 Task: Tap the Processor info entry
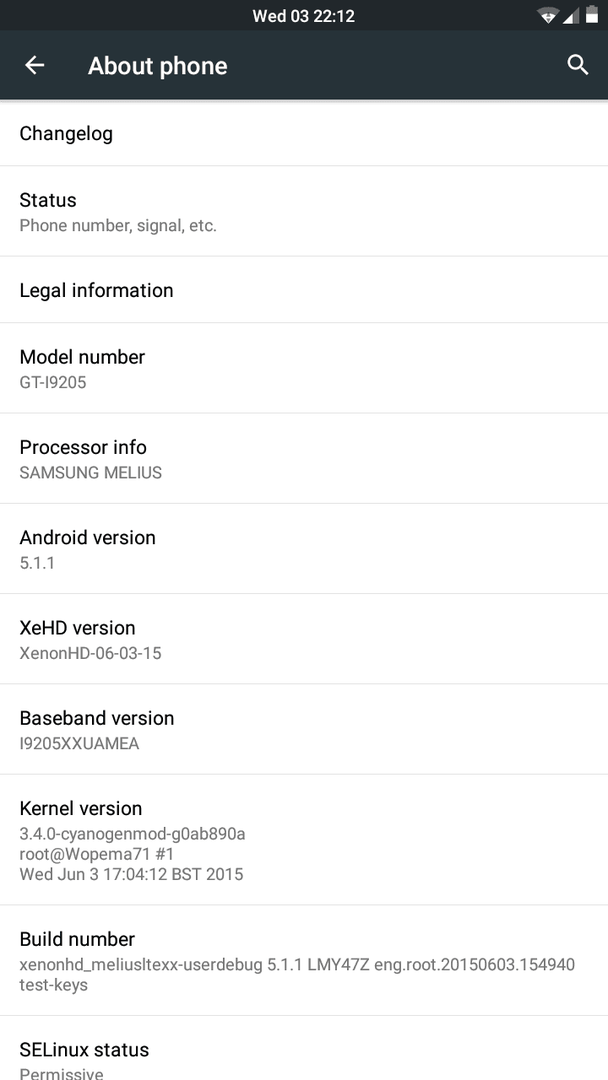pyautogui.click(x=304, y=458)
